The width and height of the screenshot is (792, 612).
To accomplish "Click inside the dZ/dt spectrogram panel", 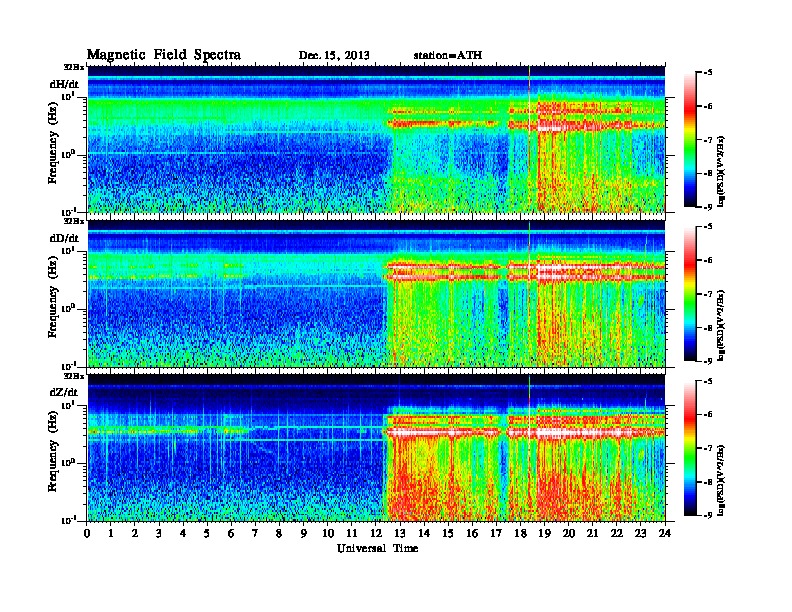I will (x=376, y=448).
